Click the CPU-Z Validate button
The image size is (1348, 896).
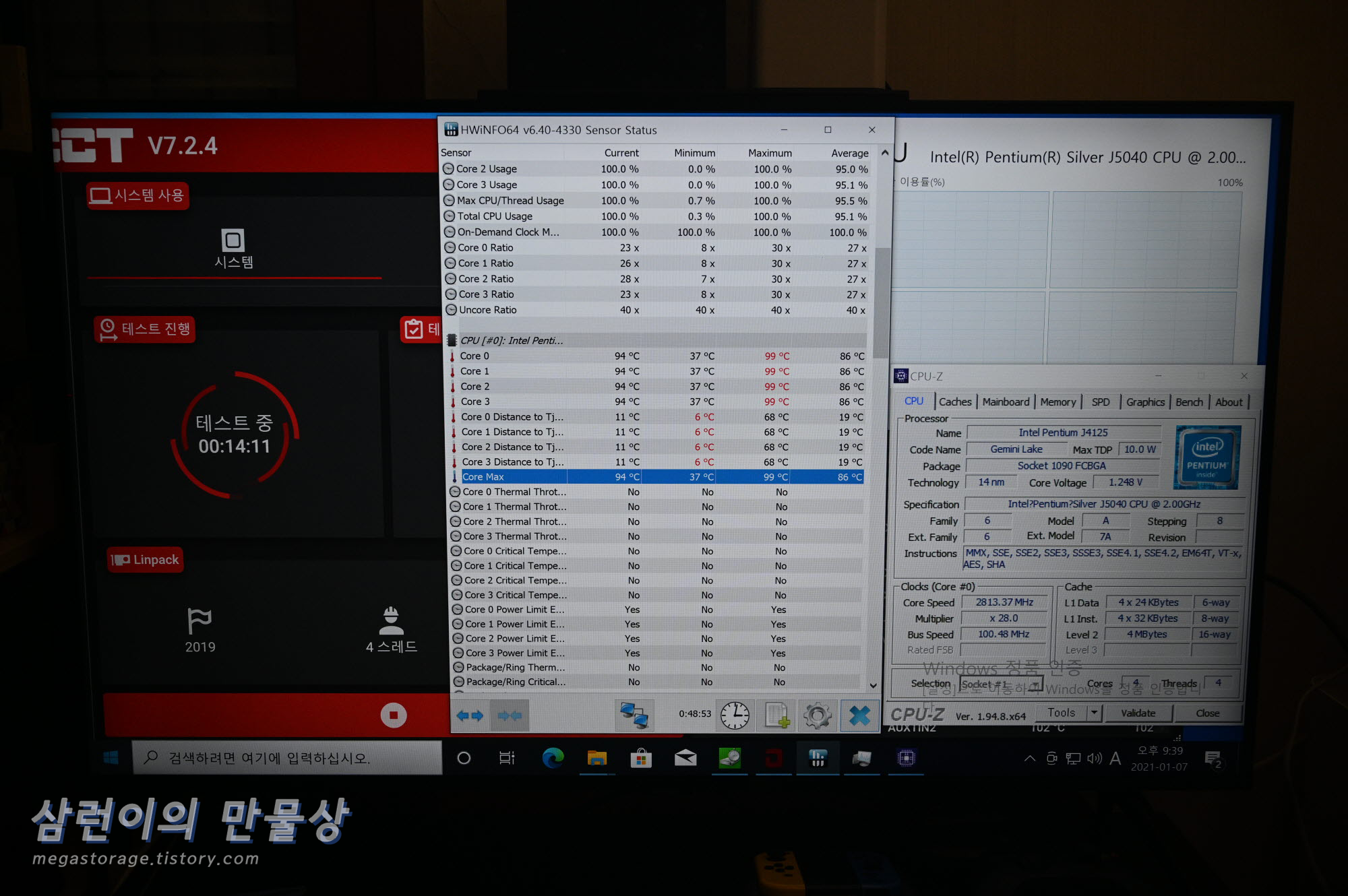pyautogui.click(x=1138, y=713)
